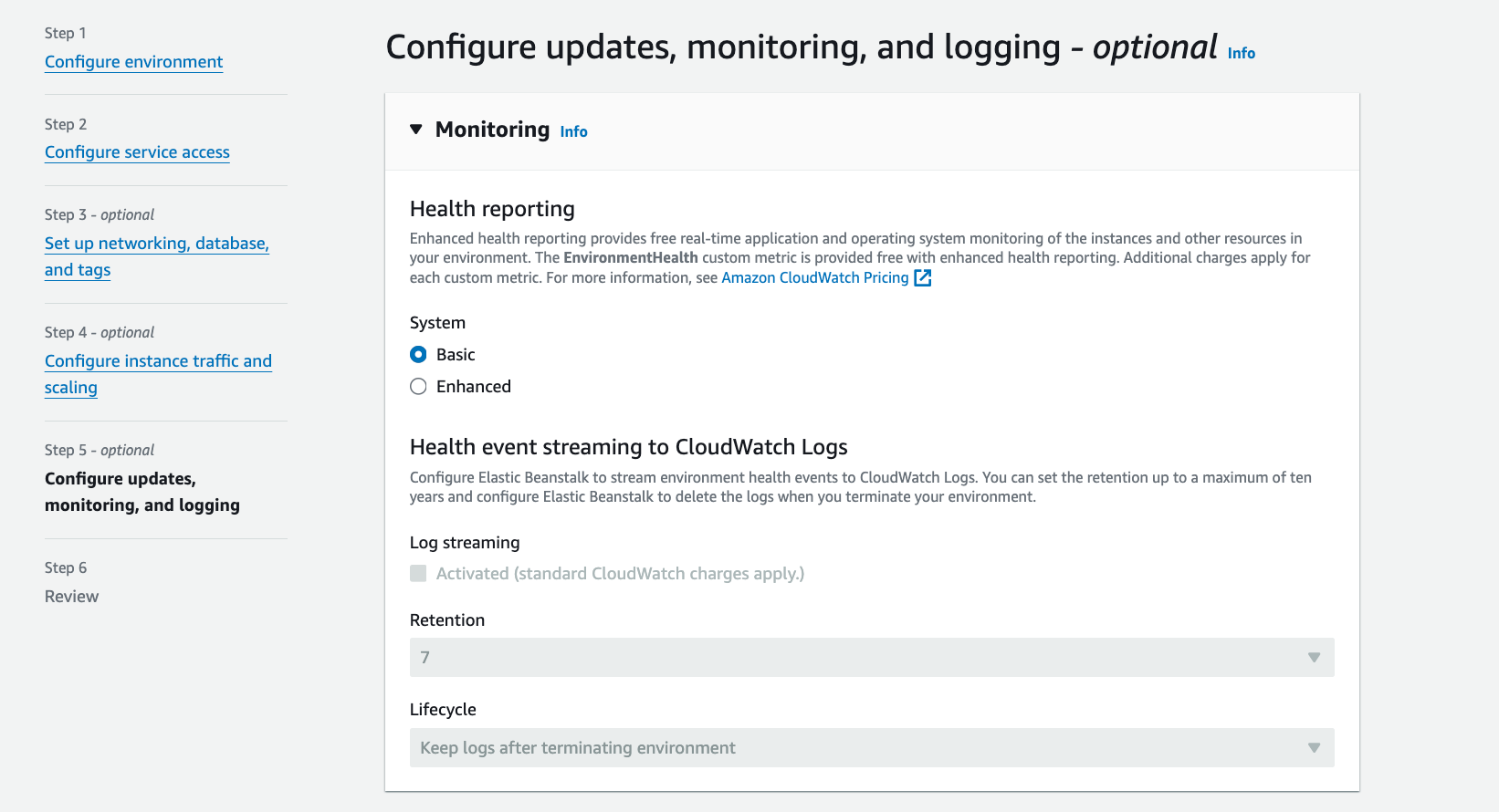Open Set up networking, database, and tags step
This screenshot has height=812, width=1499.
coord(157,256)
